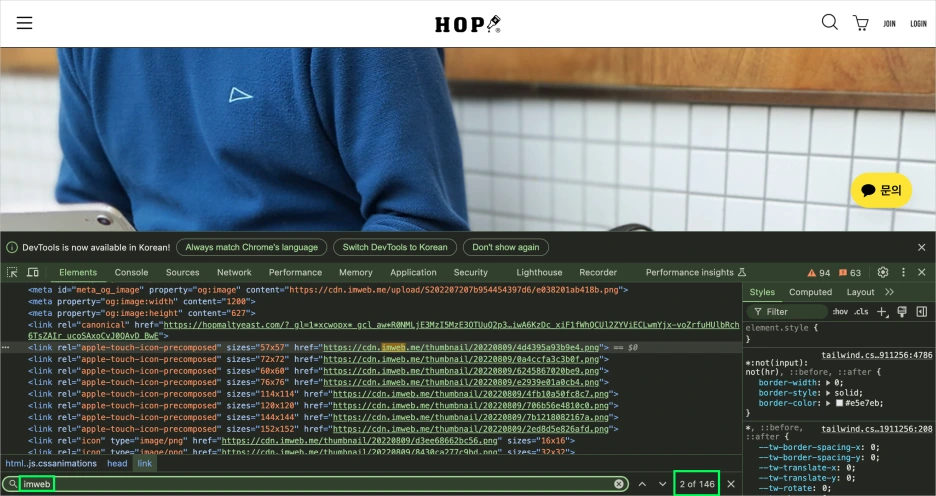
Task: Select the link row with sizes 152x152
Action: click(323, 429)
